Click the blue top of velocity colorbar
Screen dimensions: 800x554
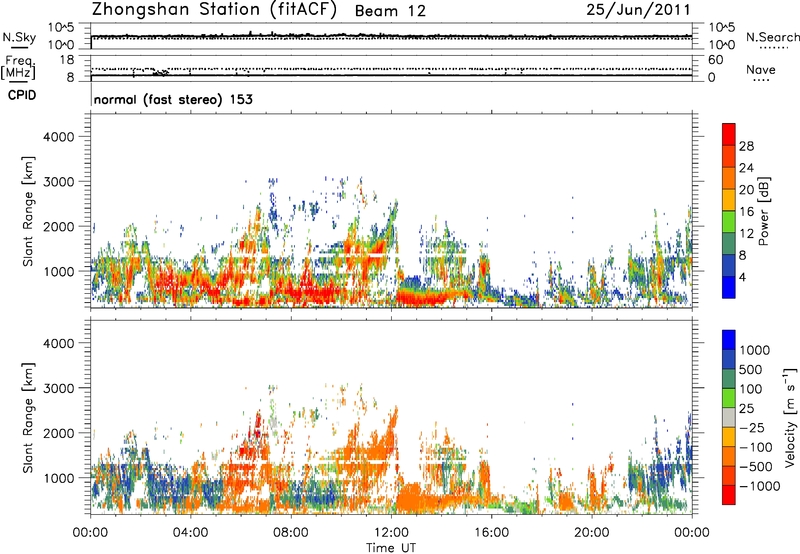coord(729,340)
